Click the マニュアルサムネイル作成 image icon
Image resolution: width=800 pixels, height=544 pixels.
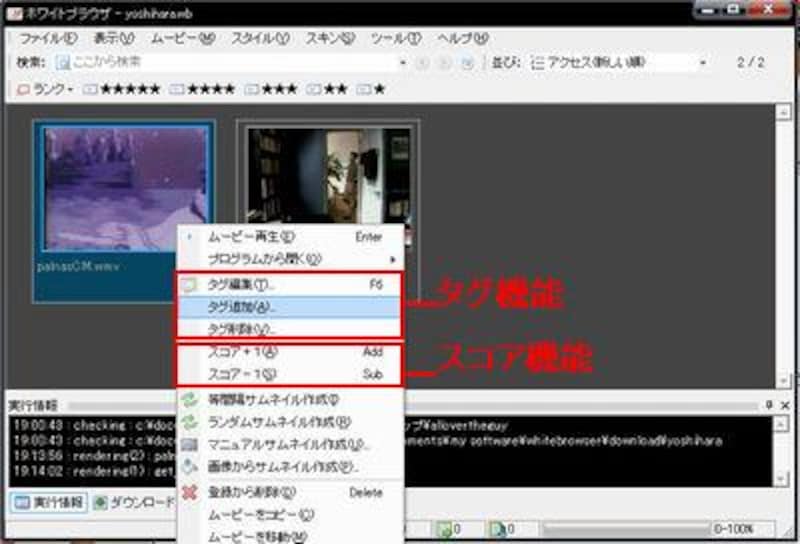(189, 444)
